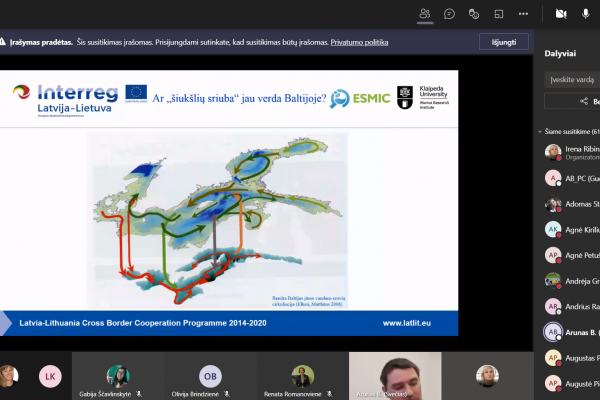Click Arunas B.'s live video tile
This screenshot has height=400, width=600.
395,376
